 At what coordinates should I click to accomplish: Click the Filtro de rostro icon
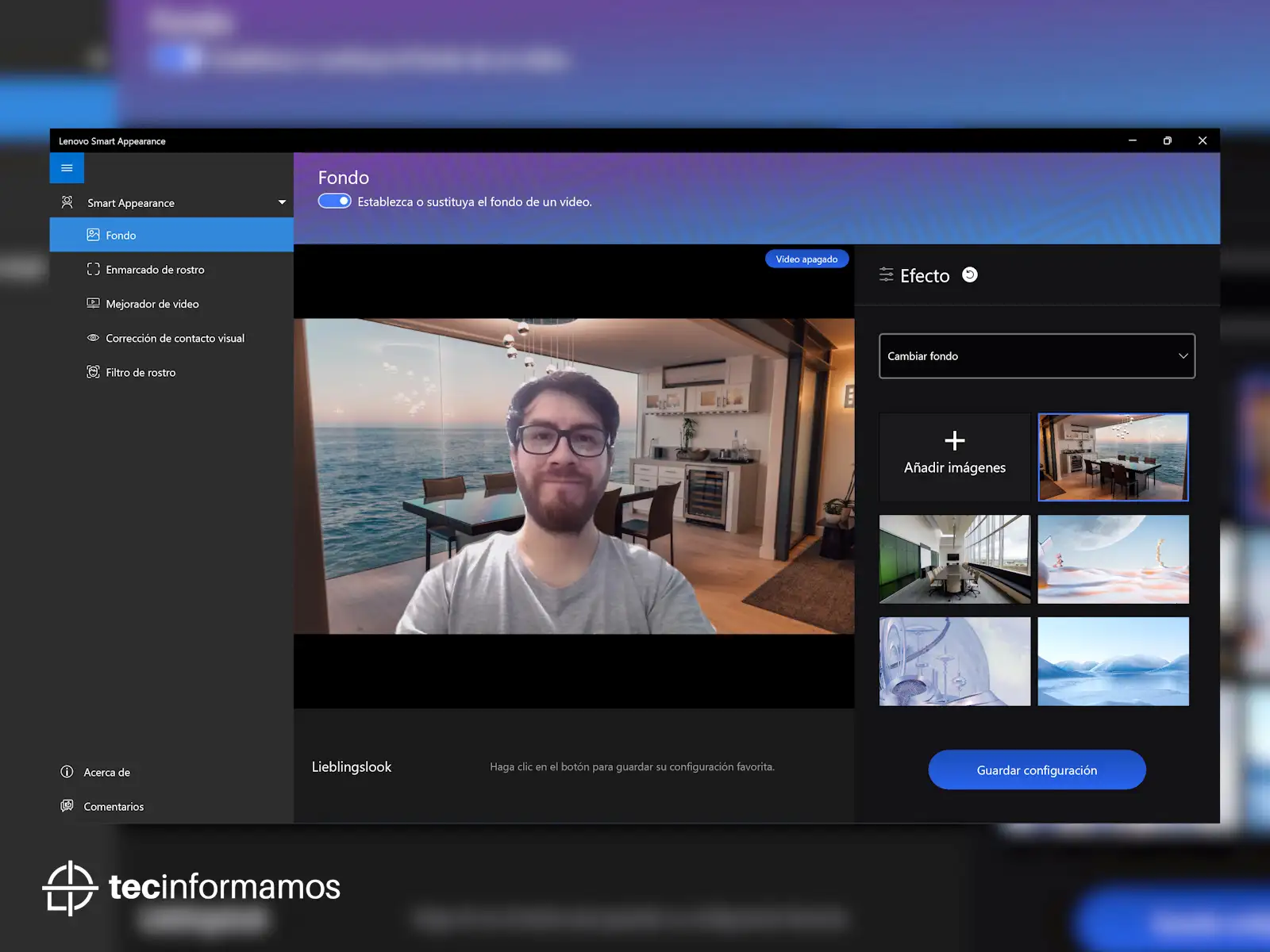point(93,372)
